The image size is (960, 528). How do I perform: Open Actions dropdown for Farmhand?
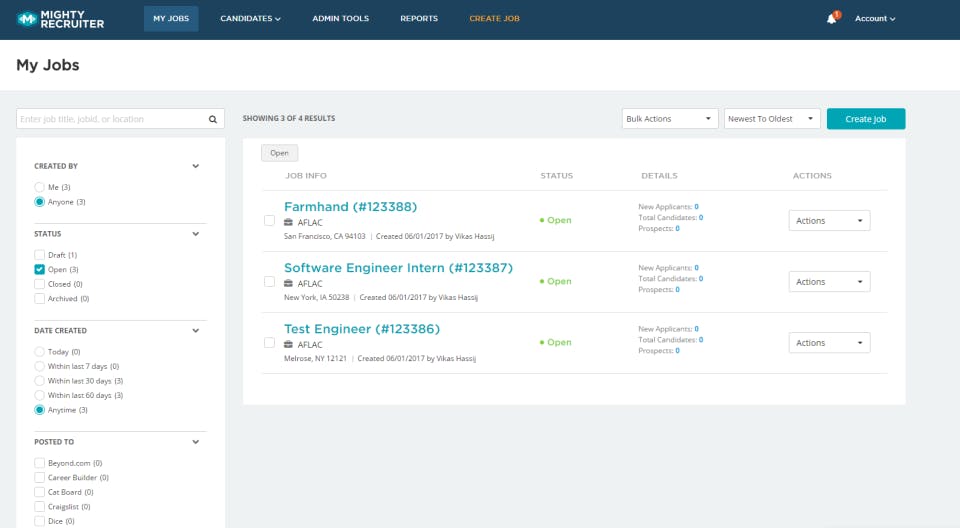pyautogui.click(x=829, y=221)
